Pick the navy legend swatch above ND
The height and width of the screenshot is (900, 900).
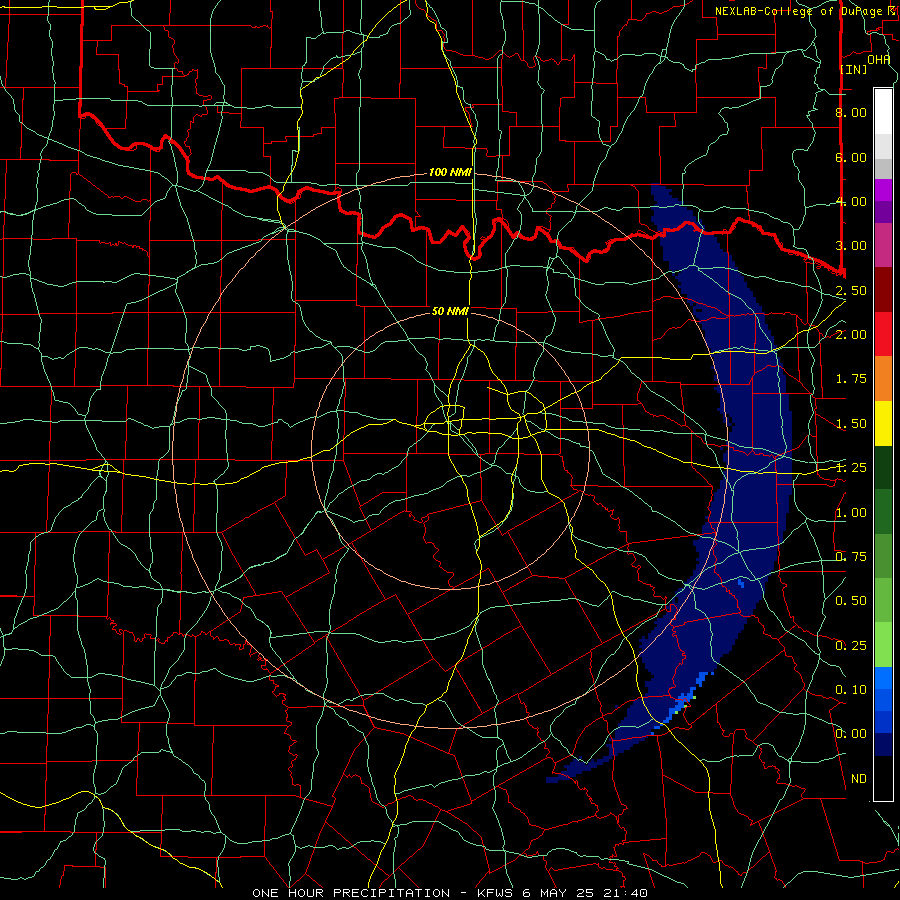click(883, 745)
